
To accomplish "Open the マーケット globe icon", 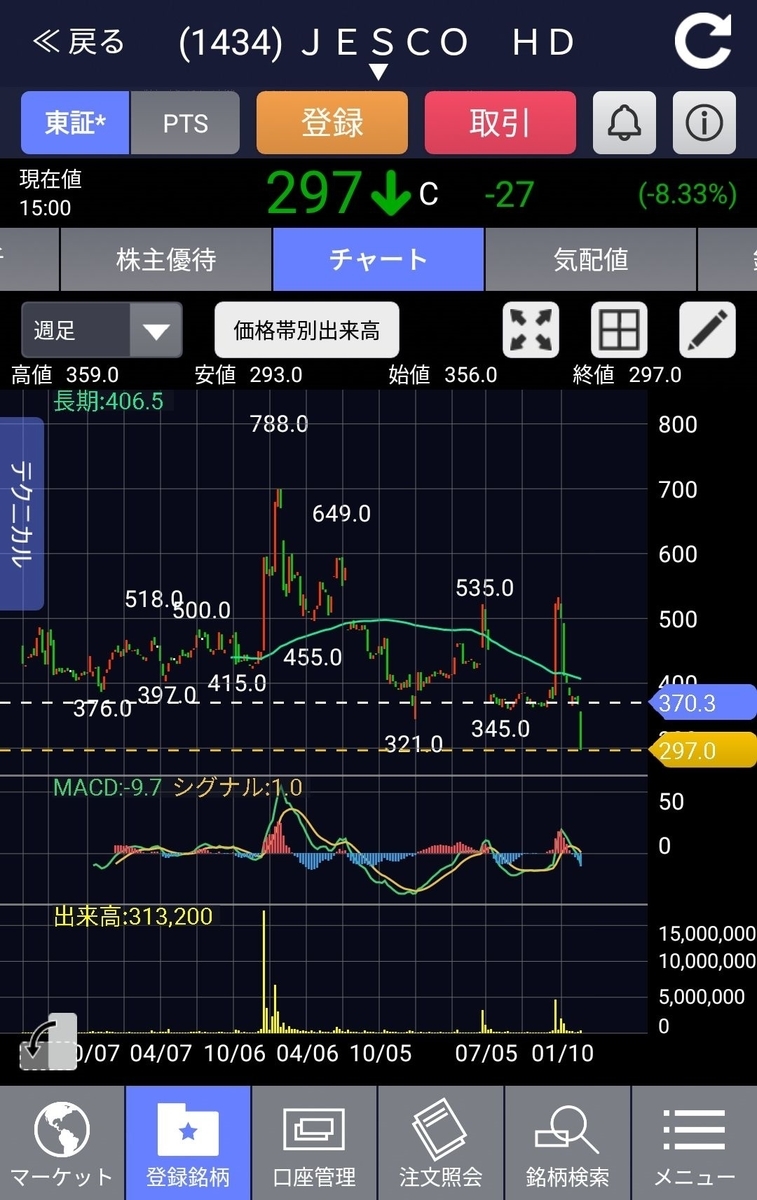I will click(x=62, y=1143).
